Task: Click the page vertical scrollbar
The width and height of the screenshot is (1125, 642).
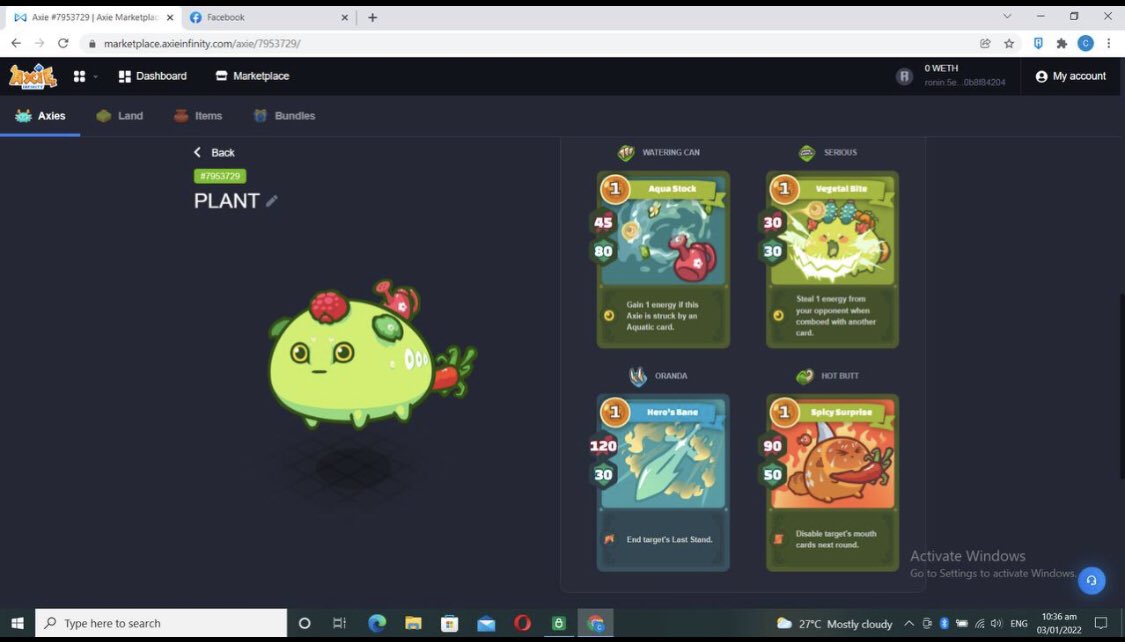Action: (x=1121, y=386)
